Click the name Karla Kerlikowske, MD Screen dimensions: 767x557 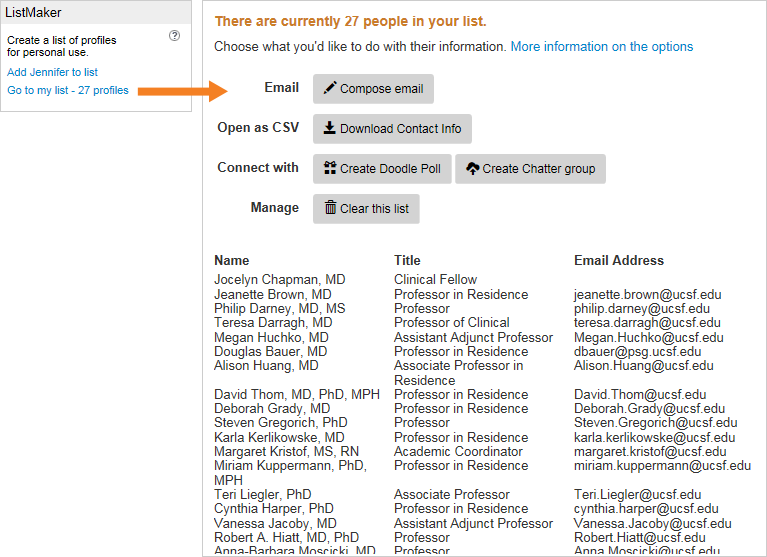pos(279,437)
